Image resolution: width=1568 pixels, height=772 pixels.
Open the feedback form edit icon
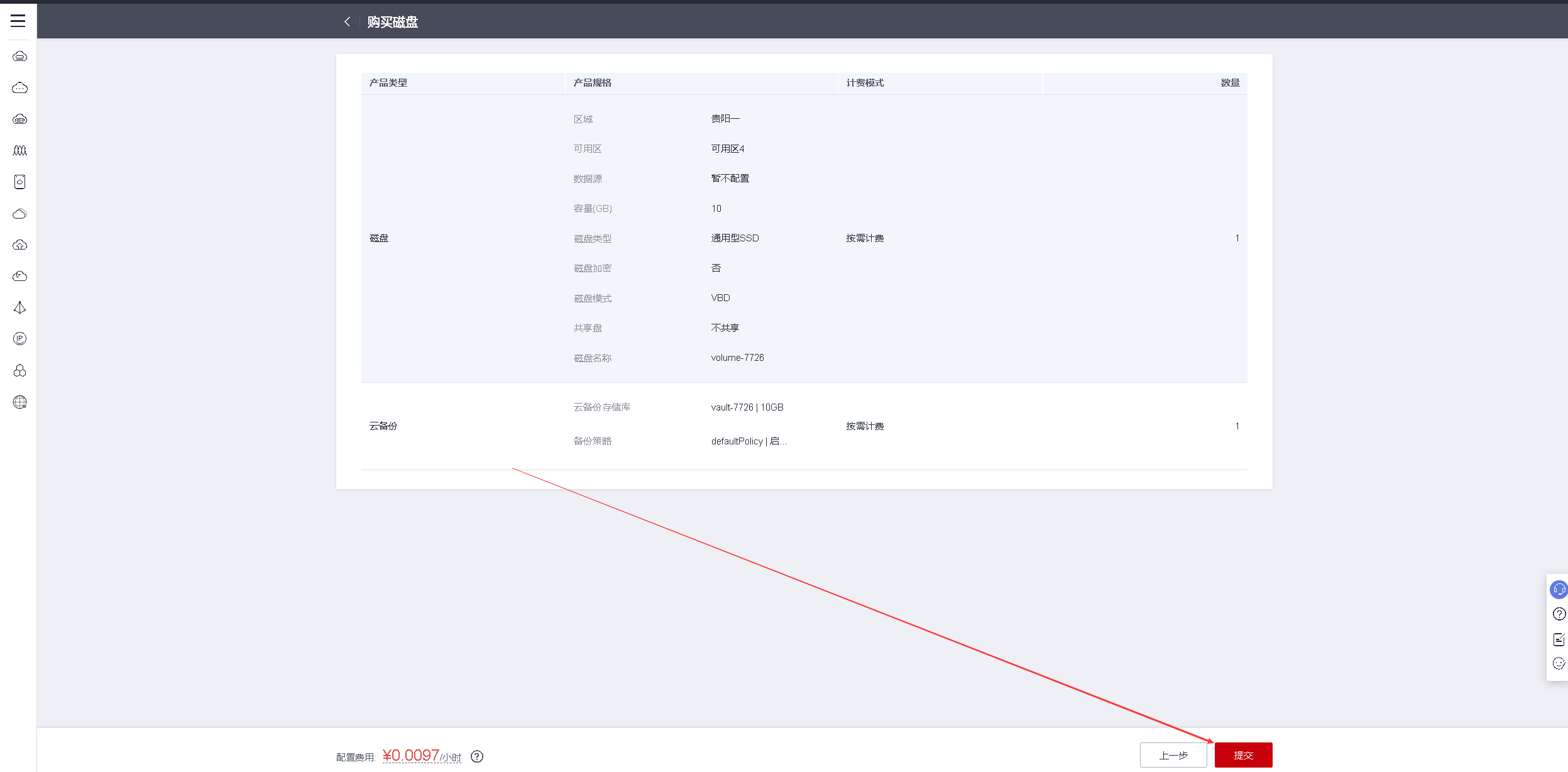pyautogui.click(x=1559, y=639)
